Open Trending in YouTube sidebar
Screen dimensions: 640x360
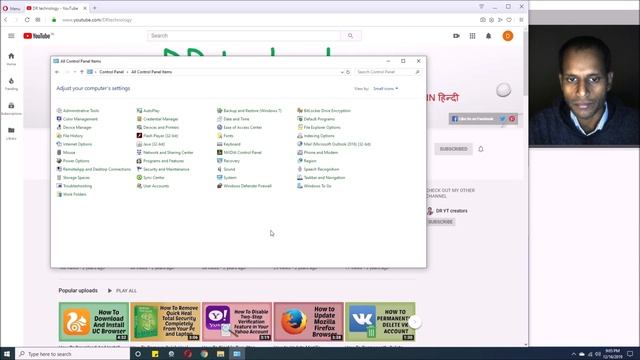pos(11,84)
